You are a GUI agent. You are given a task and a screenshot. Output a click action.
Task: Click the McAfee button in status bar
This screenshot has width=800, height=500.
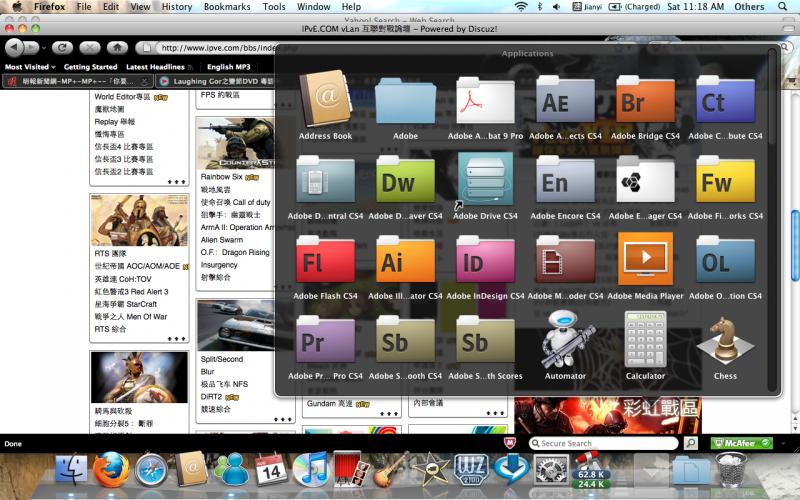[742, 443]
